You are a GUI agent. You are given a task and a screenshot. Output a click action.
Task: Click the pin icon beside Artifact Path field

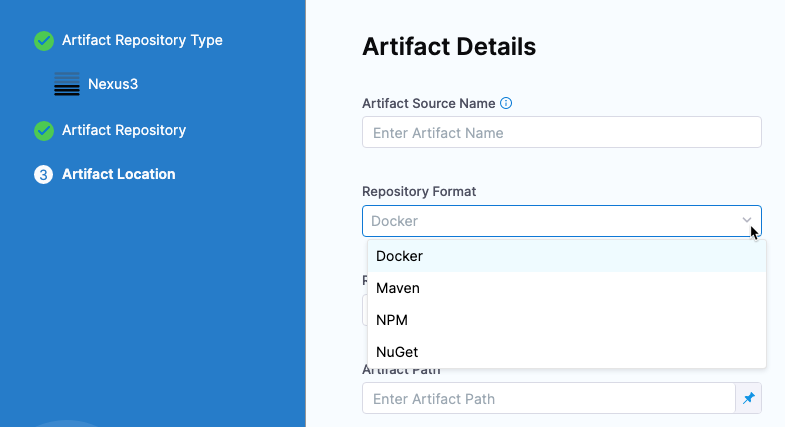pos(748,398)
